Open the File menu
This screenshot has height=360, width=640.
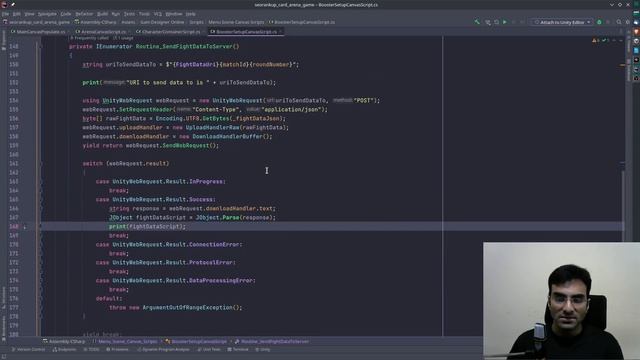[x=5, y=14]
